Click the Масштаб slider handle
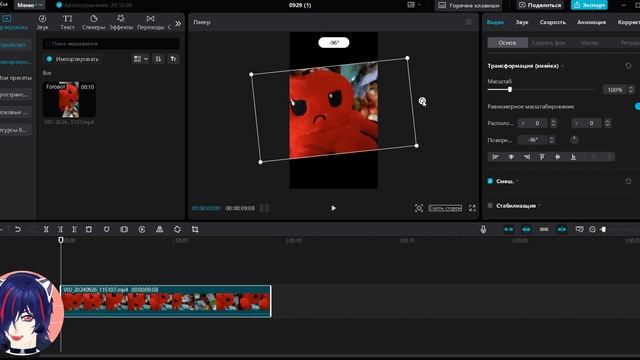 point(510,89)
